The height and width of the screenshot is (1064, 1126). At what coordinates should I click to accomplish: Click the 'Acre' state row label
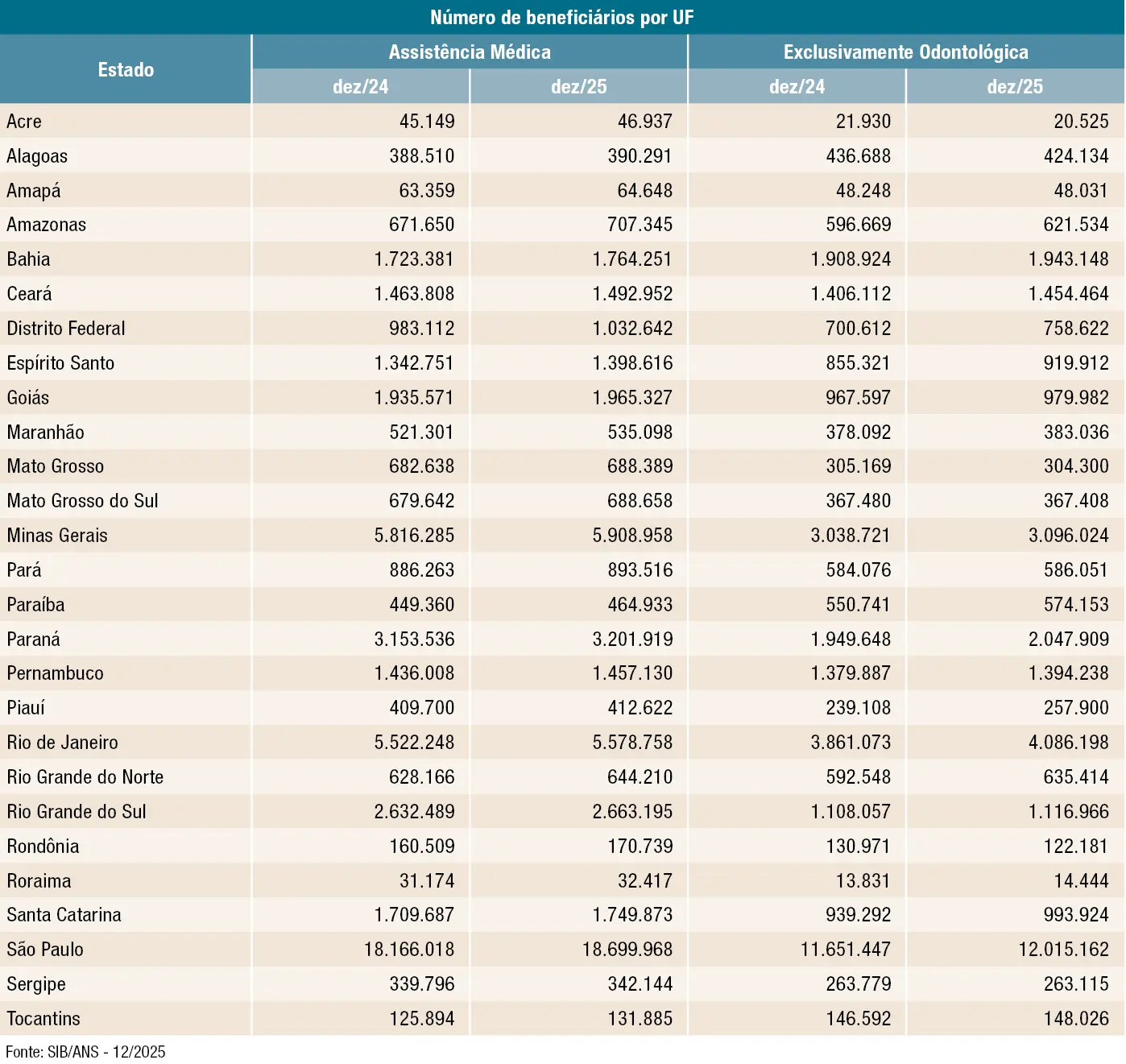[x=24, y=122]
